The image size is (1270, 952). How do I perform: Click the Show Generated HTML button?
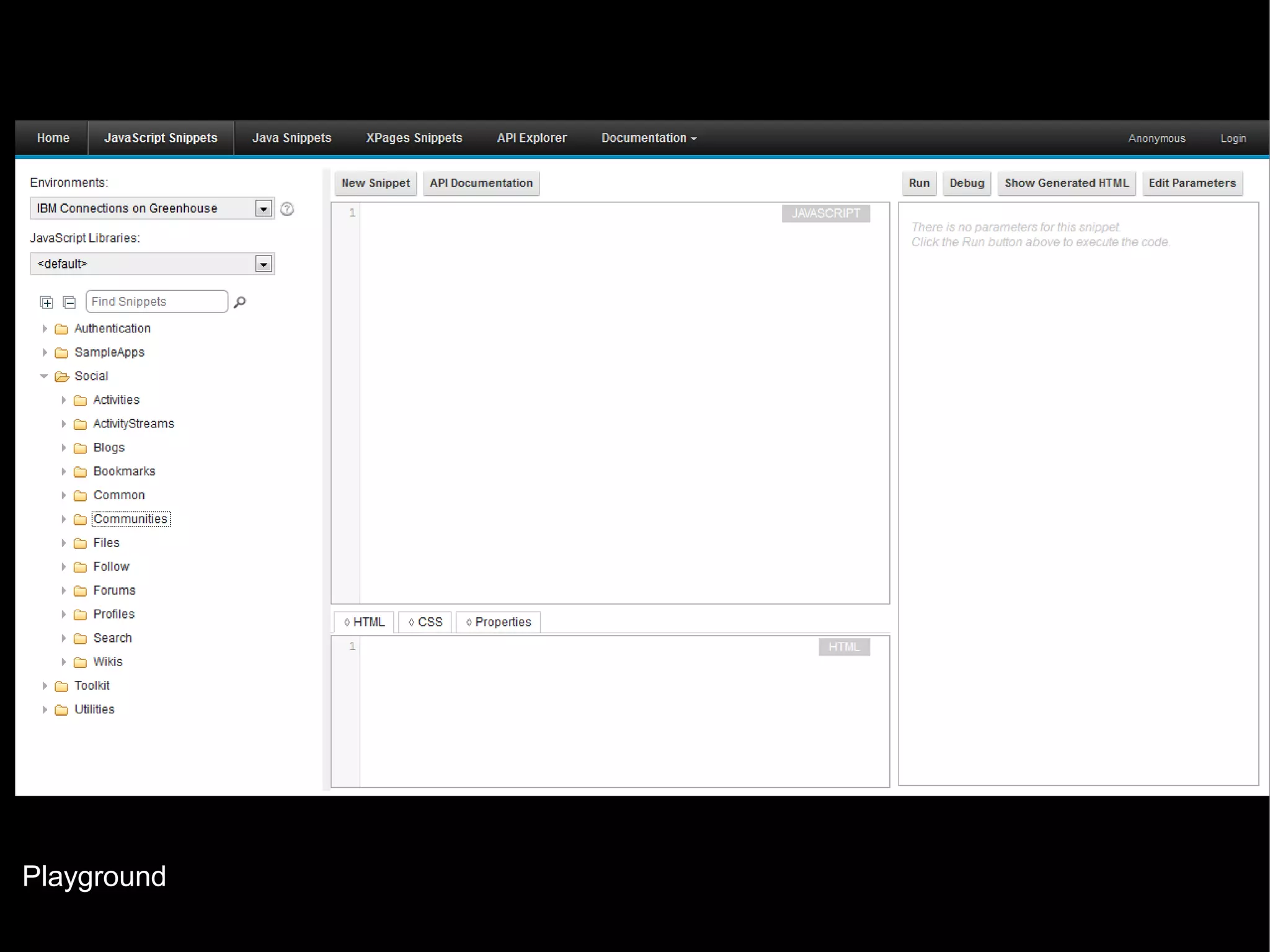pos(1066,183)
